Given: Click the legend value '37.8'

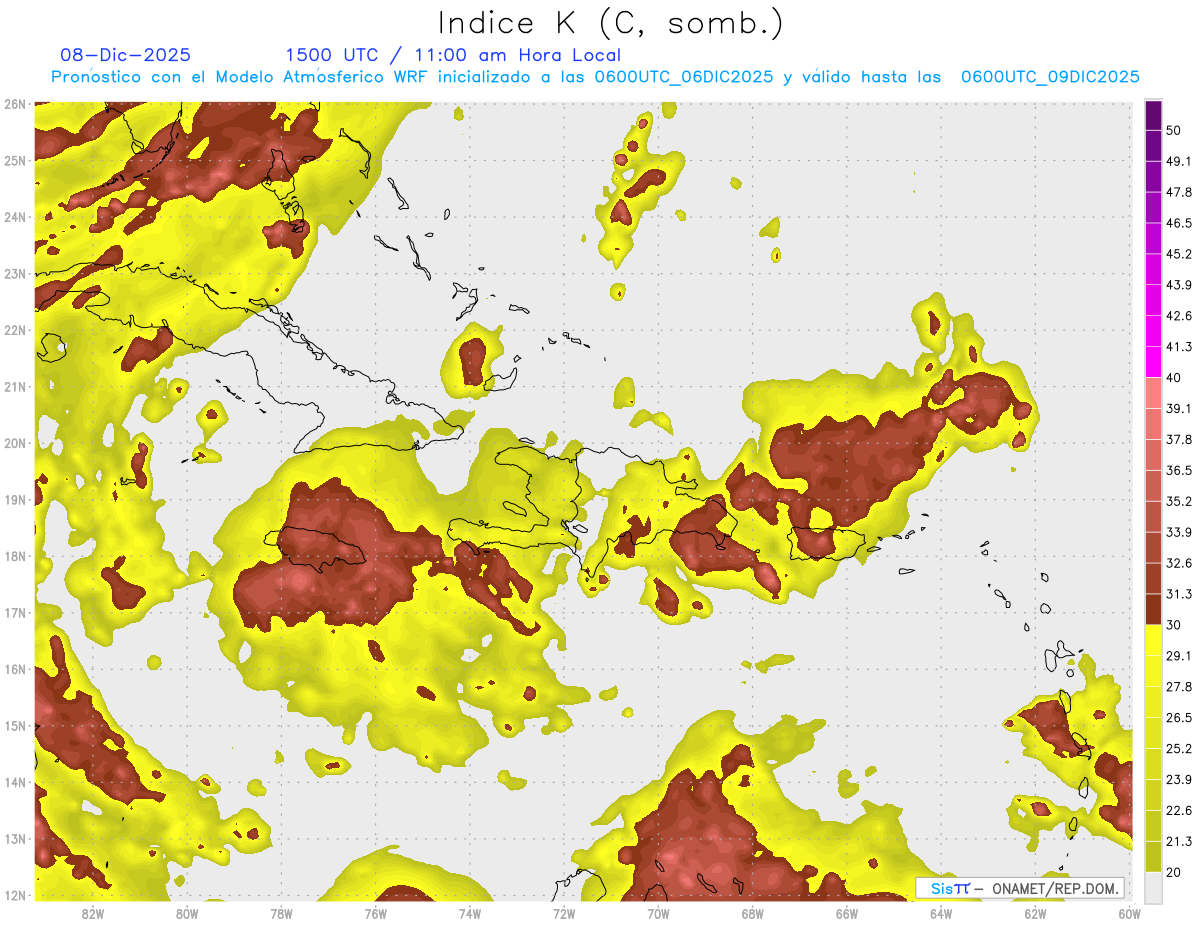Looking at the screenshot, I should [1179, 440].
